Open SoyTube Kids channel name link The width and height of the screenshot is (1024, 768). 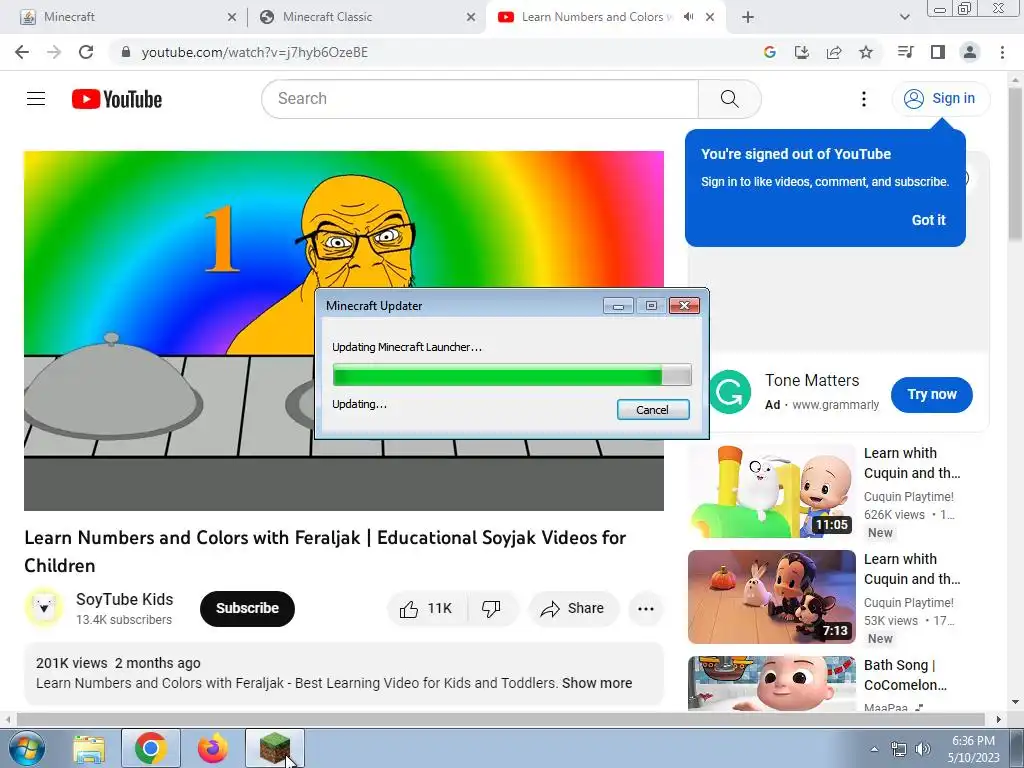coord(124,600)
